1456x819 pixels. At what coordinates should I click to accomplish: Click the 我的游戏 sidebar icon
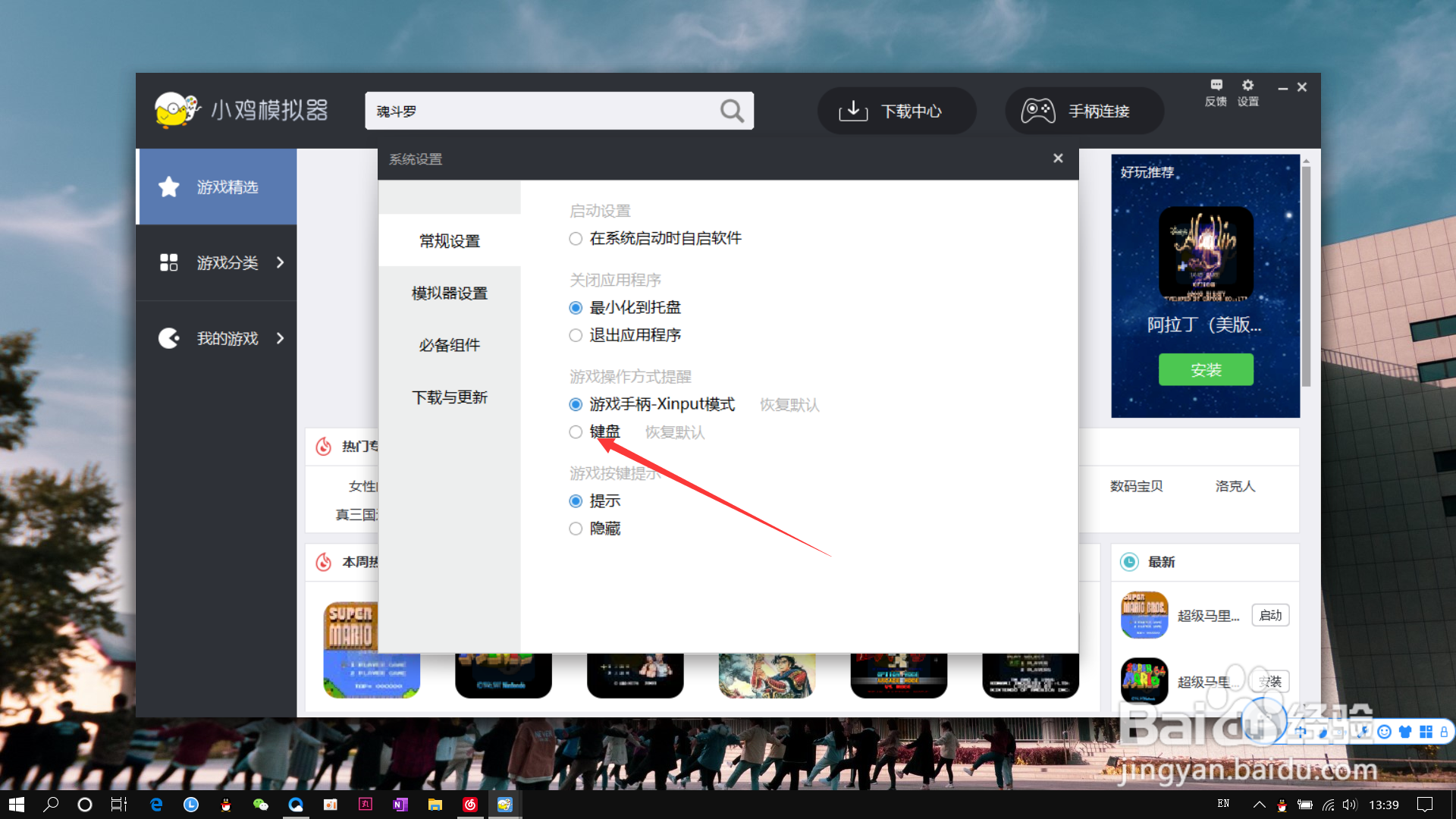pyautogui.click(x=168, y=338)
